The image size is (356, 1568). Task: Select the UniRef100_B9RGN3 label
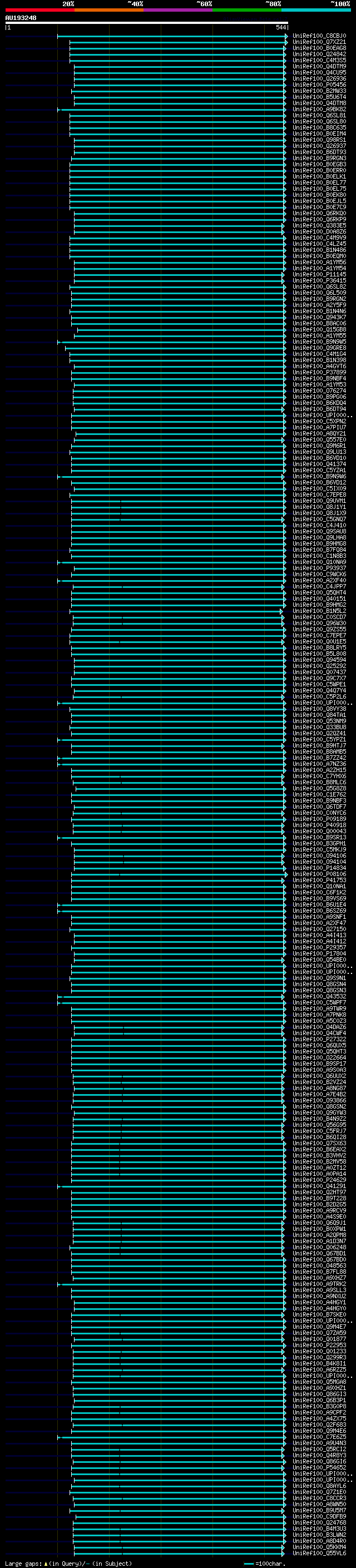(x=319, y=159)
